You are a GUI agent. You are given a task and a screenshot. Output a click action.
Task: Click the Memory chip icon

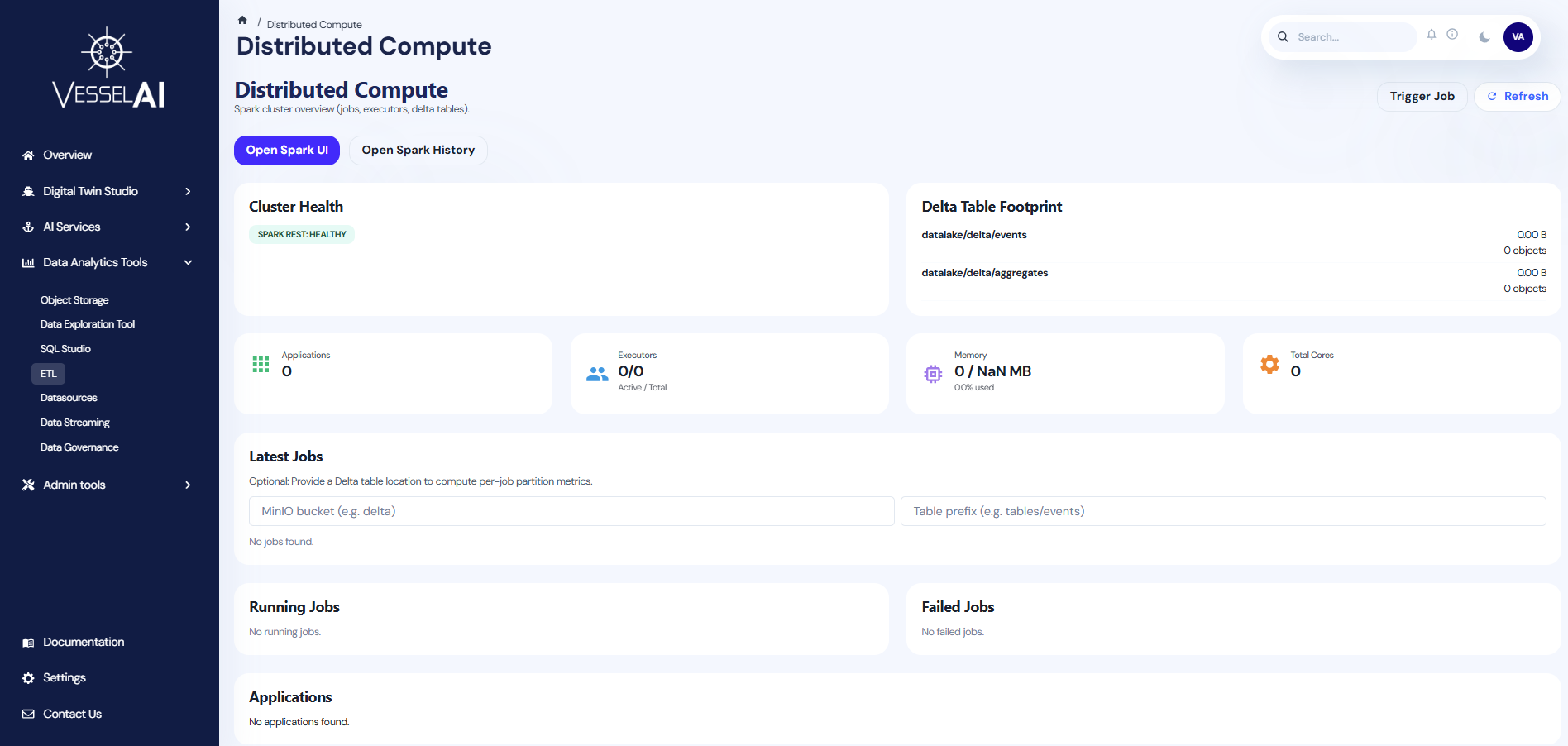(933, 374)
